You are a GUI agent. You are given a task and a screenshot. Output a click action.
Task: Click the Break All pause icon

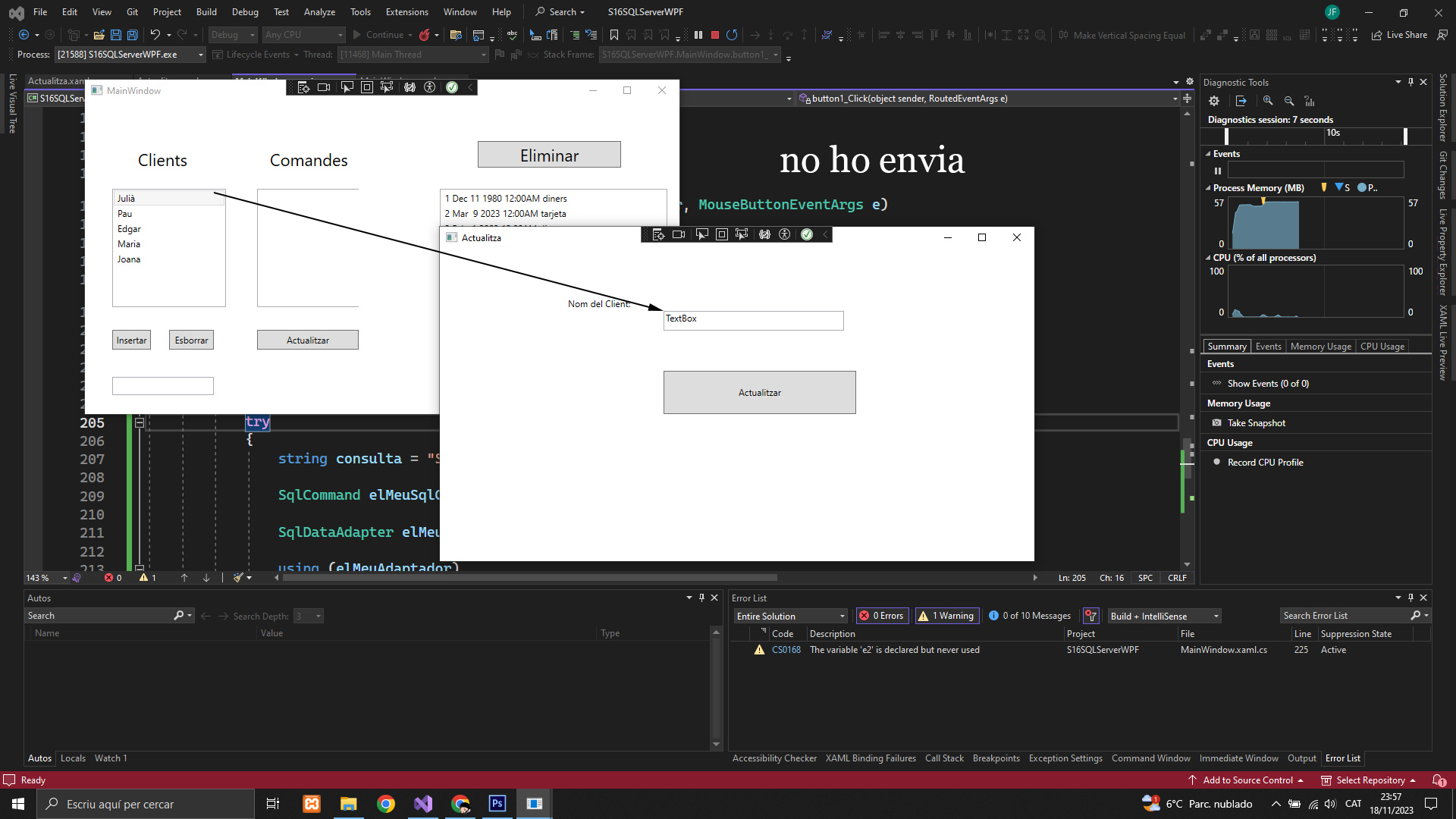pyautogui.click(x=698, y=35)
